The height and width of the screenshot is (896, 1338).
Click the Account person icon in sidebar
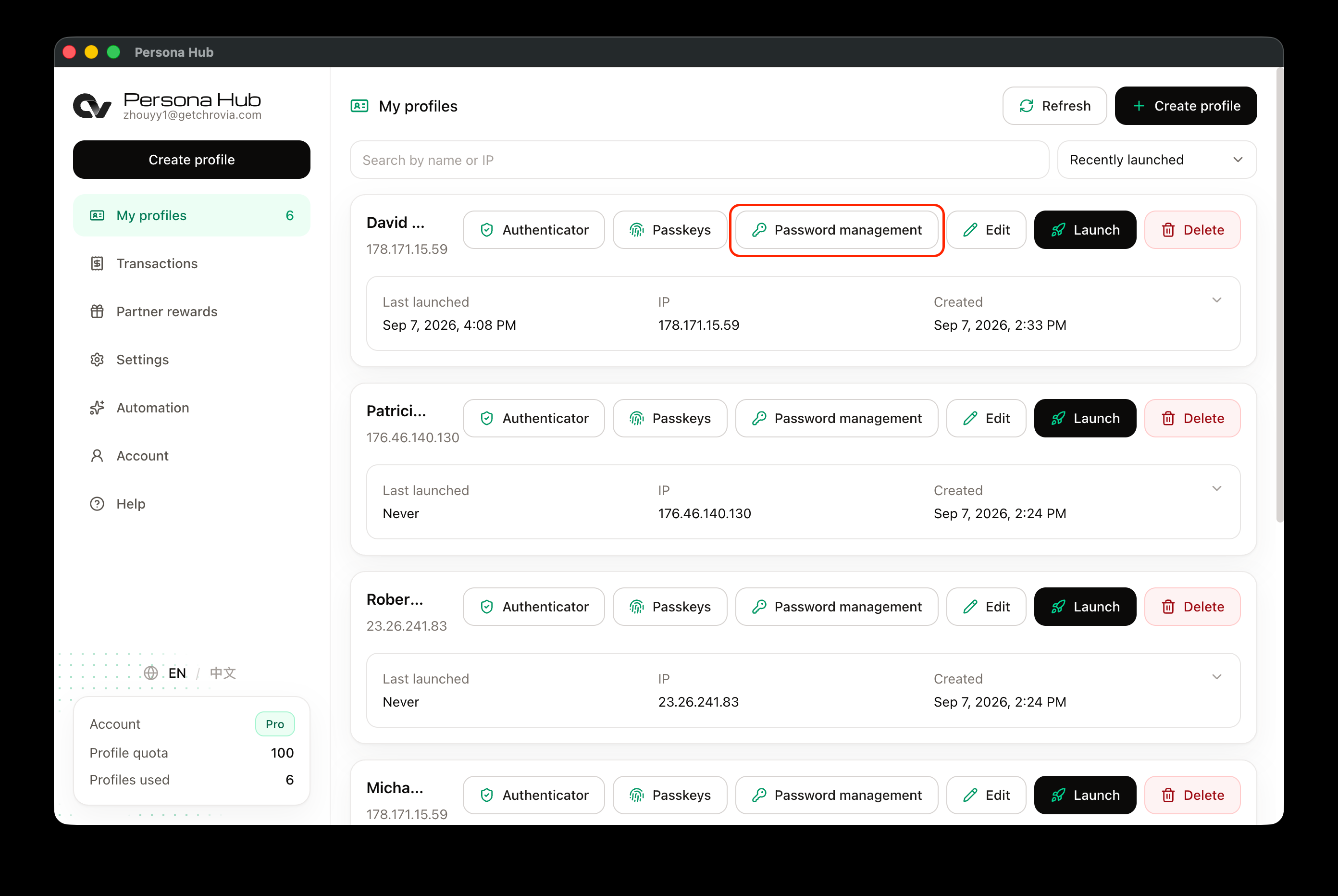[x=97, y=455]
